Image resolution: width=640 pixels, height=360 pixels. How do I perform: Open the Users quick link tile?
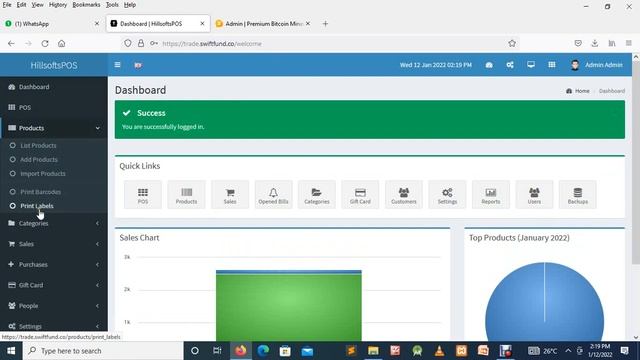point(534,195)
